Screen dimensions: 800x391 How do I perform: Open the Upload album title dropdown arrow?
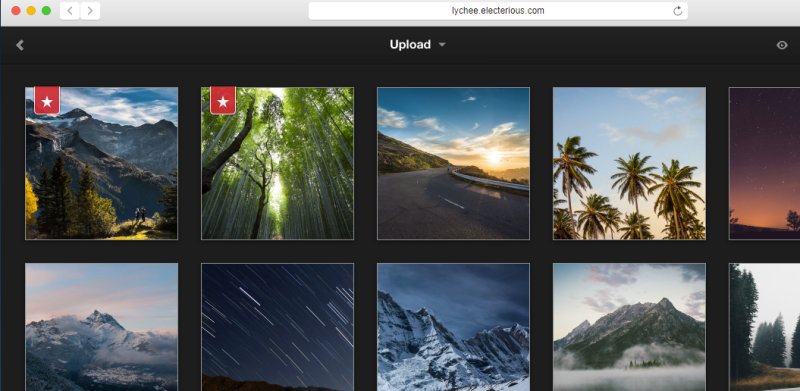pyautogui.click(x=442, y=45)
